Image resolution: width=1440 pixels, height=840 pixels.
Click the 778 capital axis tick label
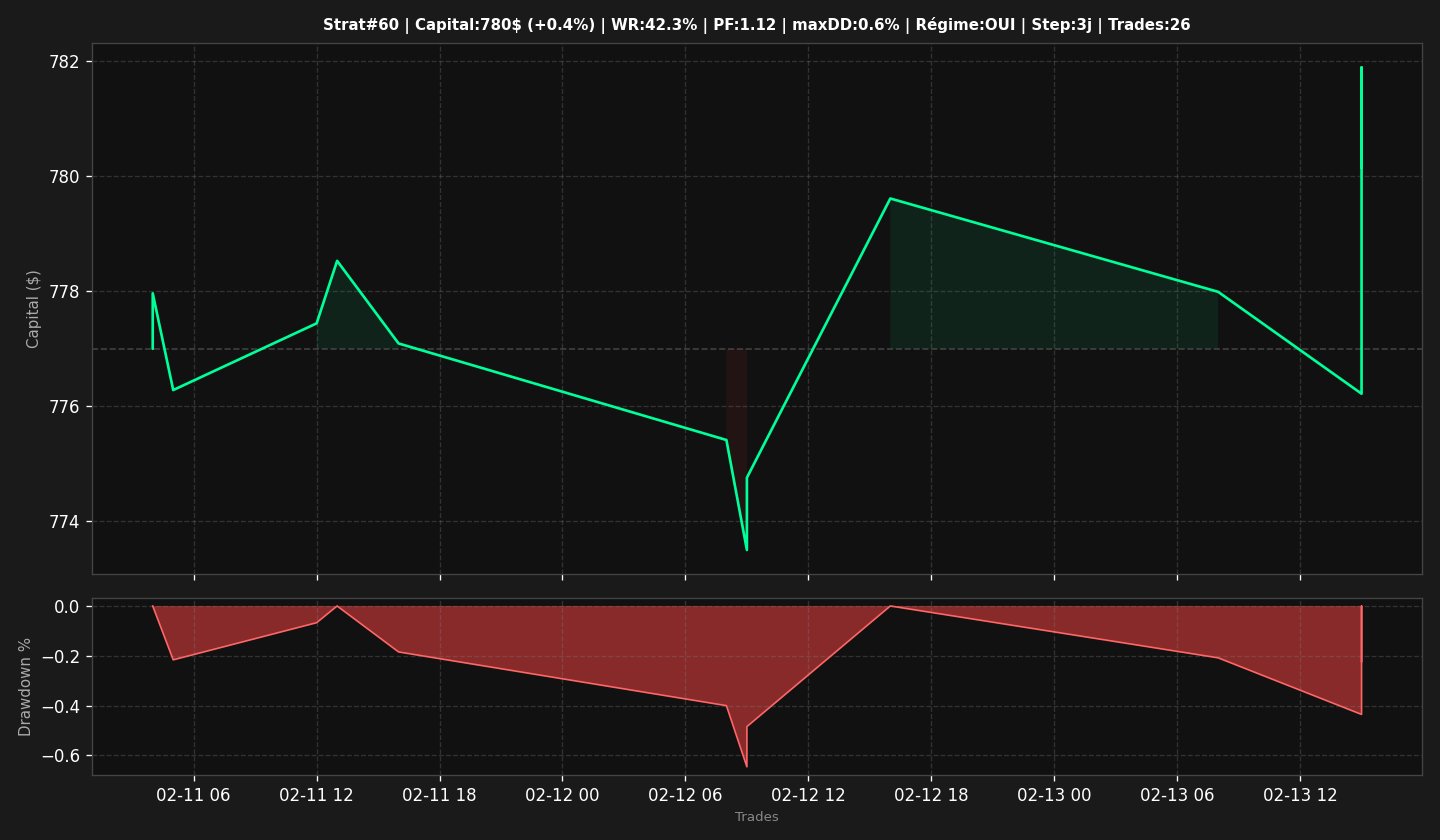pos(62,292)
